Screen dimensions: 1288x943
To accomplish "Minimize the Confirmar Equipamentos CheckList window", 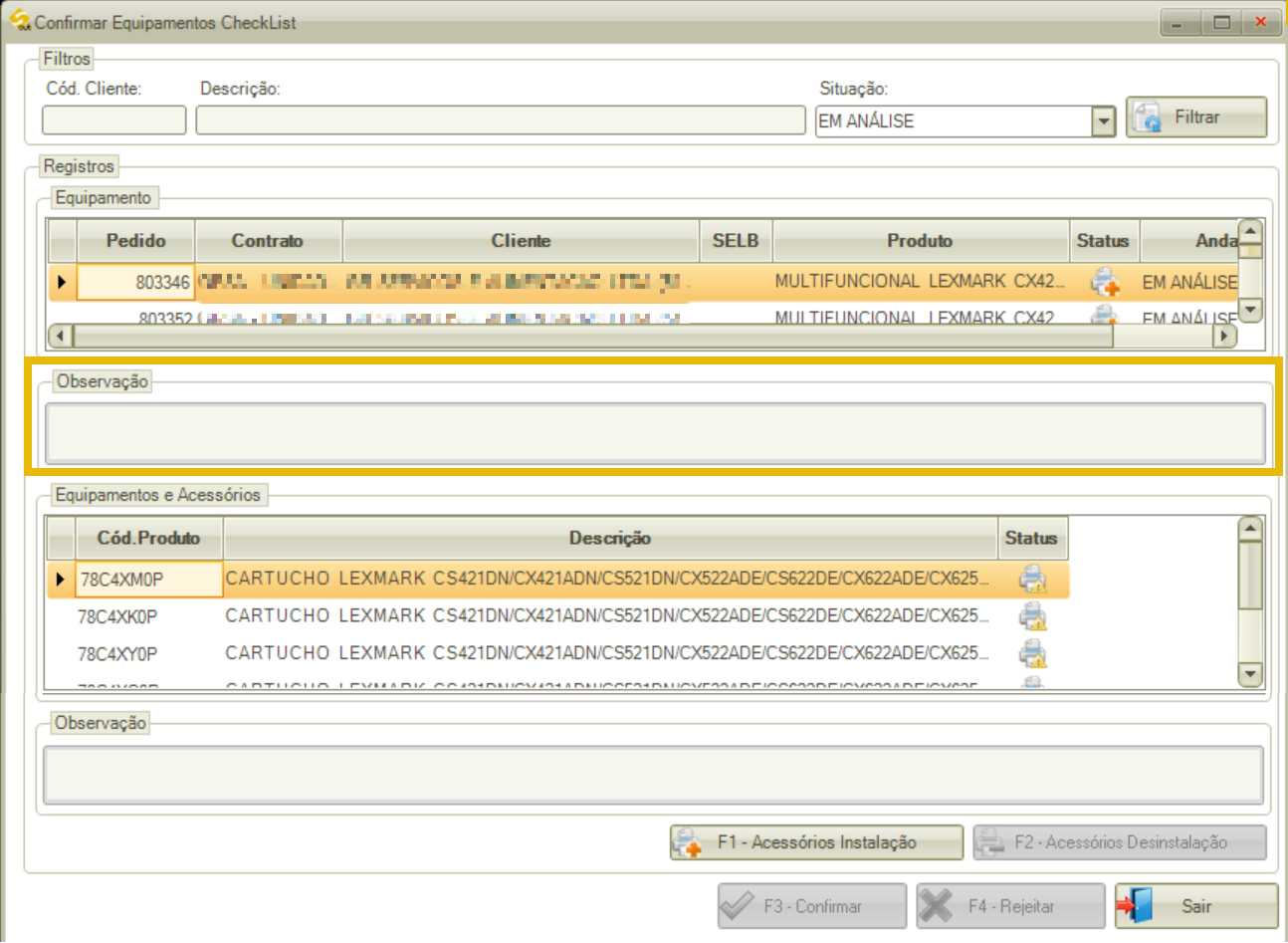I will (1180, 22).
